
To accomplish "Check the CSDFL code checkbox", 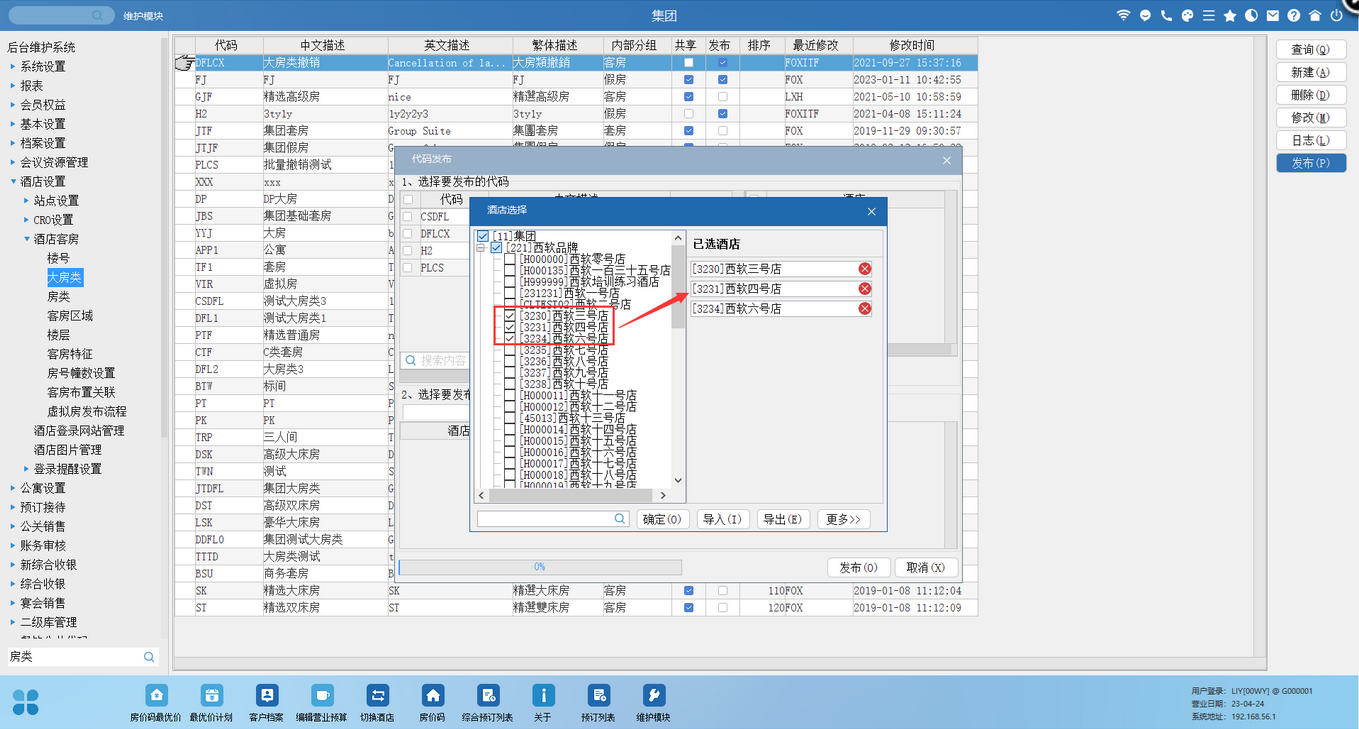I will [x=408, y=217].
